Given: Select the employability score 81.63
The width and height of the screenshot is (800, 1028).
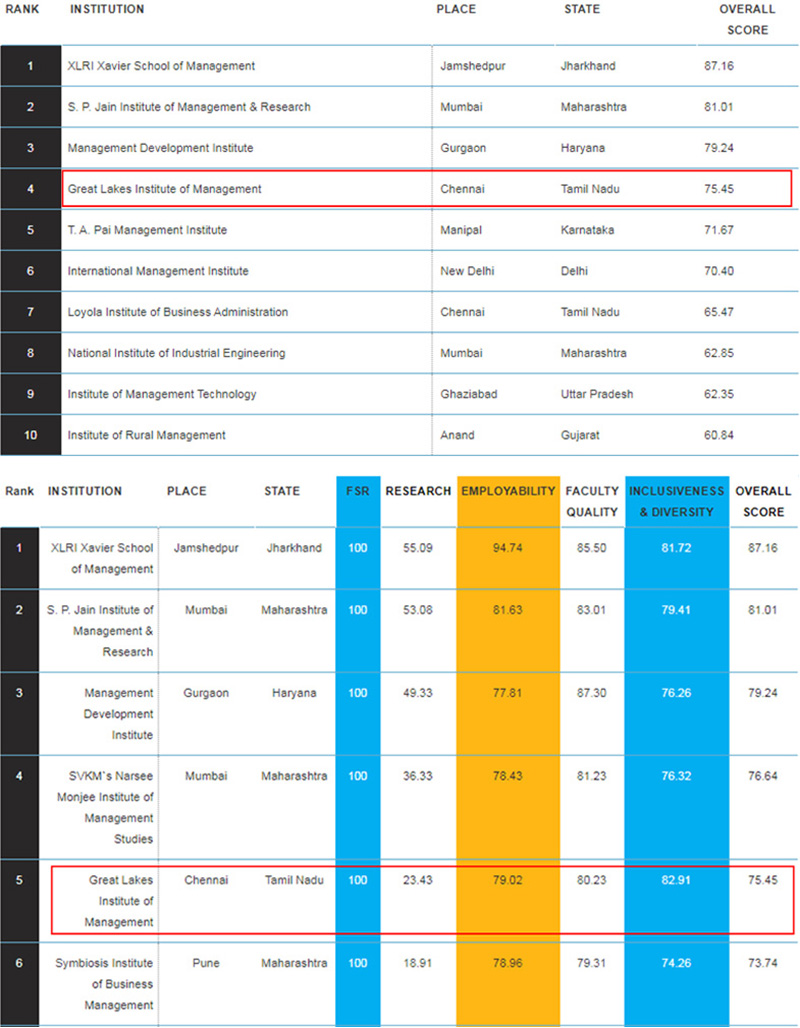Looking at the screenshot, I should tap(508, 610).
